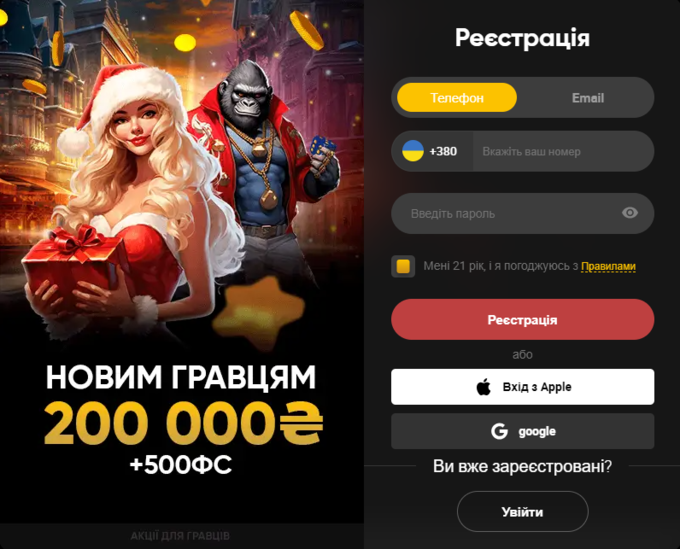Switch to the Телефон tab
Image resolution: width=680 pixels, height=549 pixels.
pos(457,98)
